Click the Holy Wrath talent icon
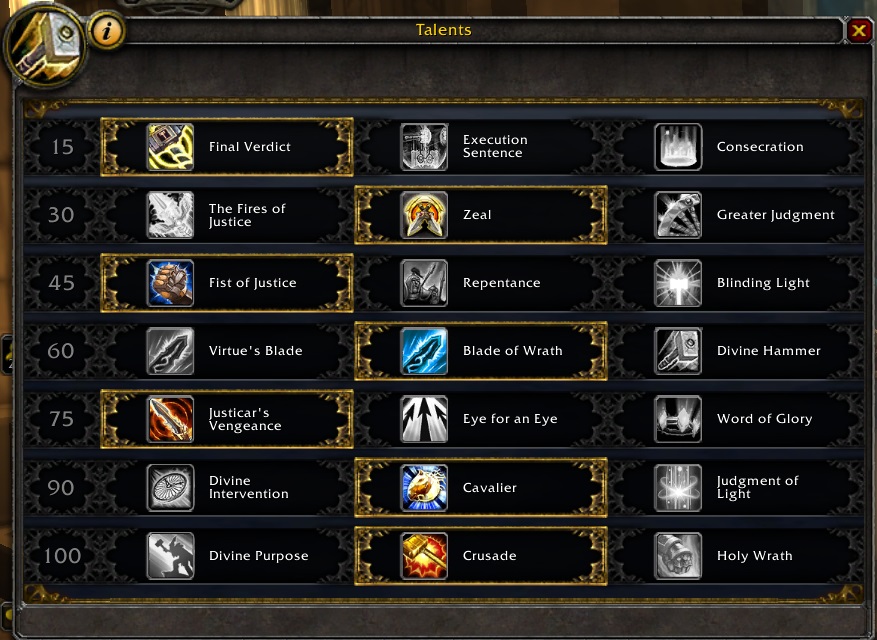The image size is (877, 640). [678, 556]
